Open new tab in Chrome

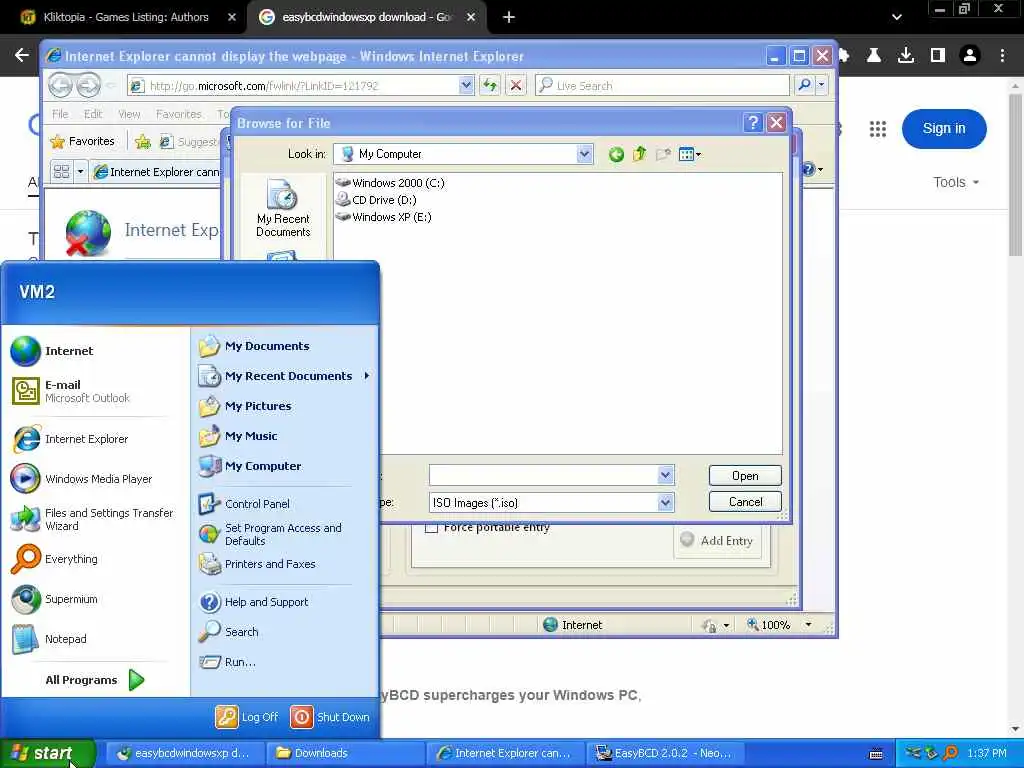[x=509, y=17]
